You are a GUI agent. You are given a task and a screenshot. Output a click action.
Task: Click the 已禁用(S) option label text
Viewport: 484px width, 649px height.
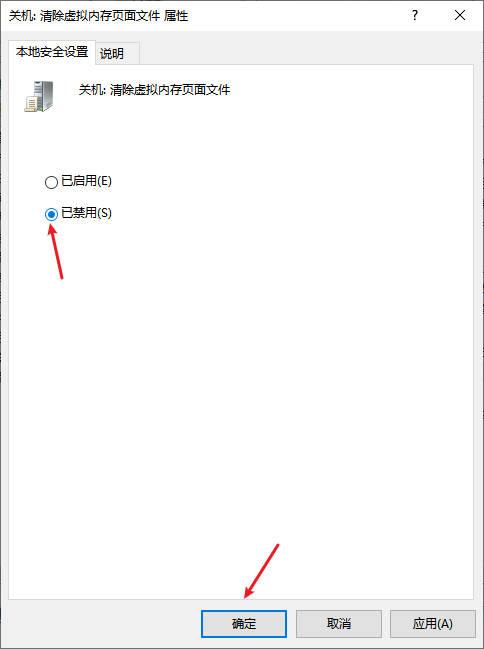[x=86, y=213]
